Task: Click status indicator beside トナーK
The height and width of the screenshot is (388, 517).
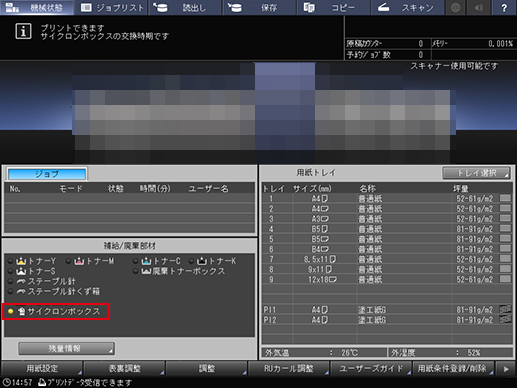Action: click(191, 261)
